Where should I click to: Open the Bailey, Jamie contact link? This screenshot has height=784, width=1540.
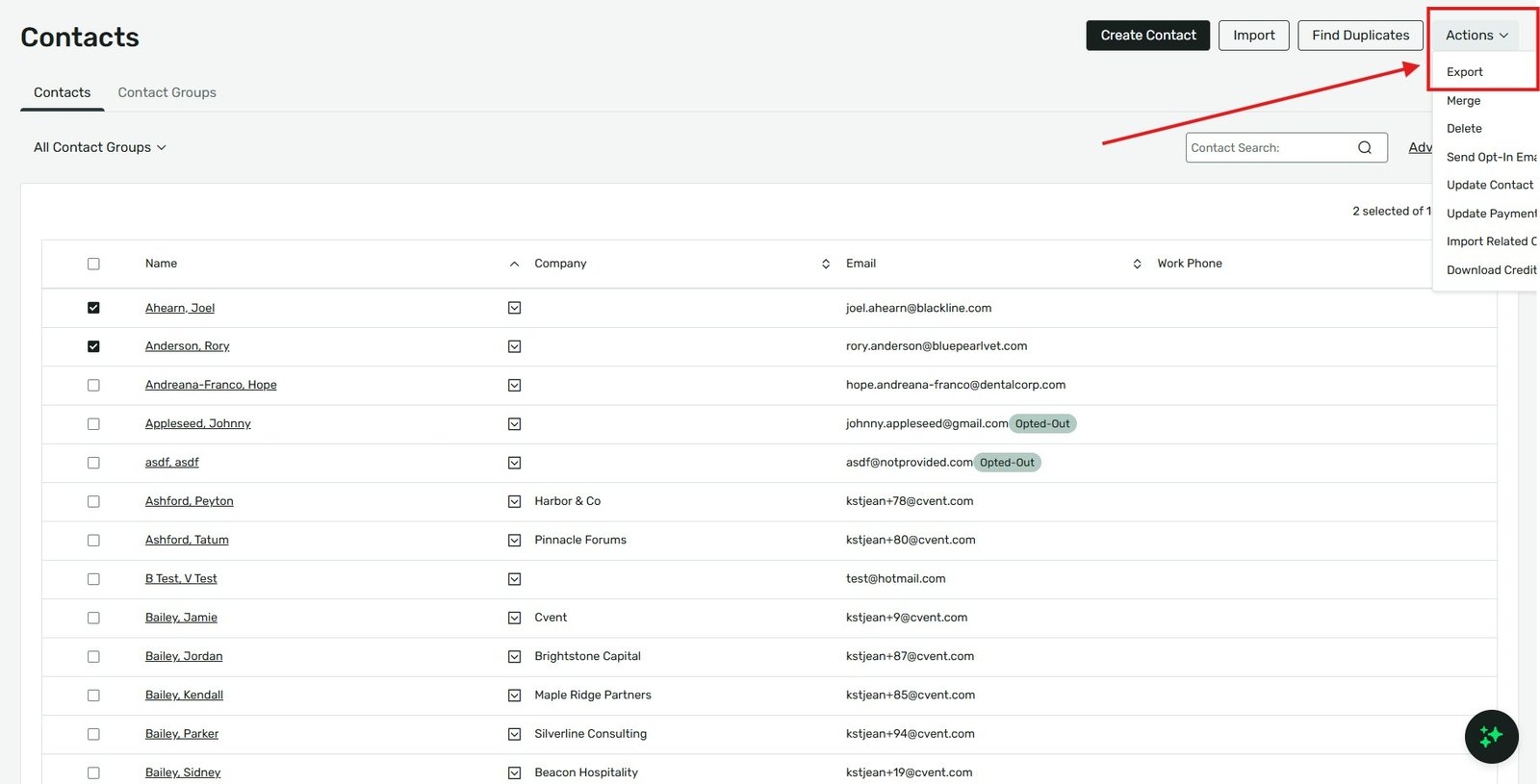[181, 618]
